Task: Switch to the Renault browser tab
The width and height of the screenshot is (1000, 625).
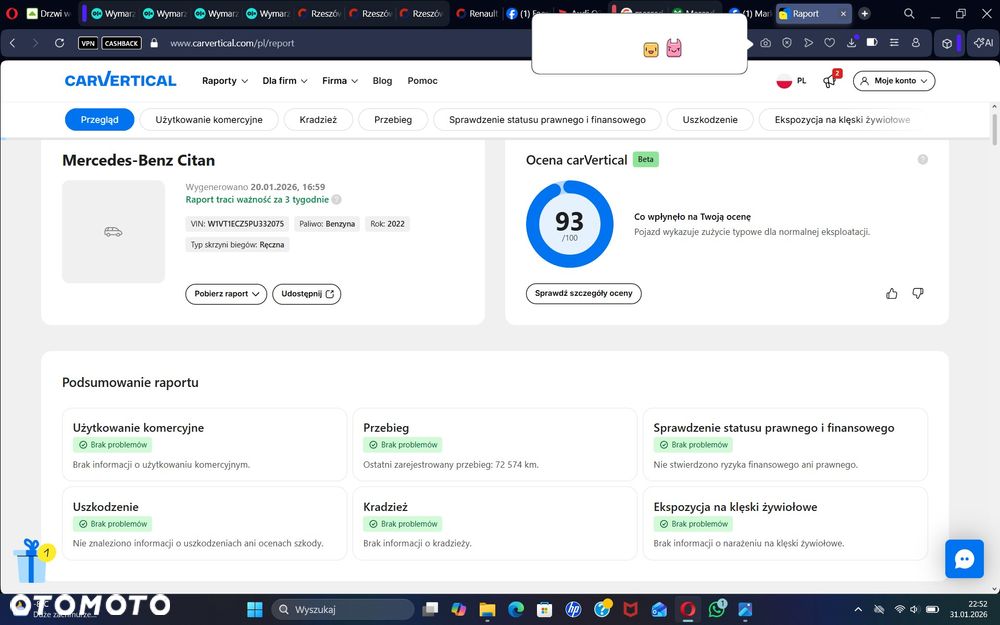Action: [477, 13]
